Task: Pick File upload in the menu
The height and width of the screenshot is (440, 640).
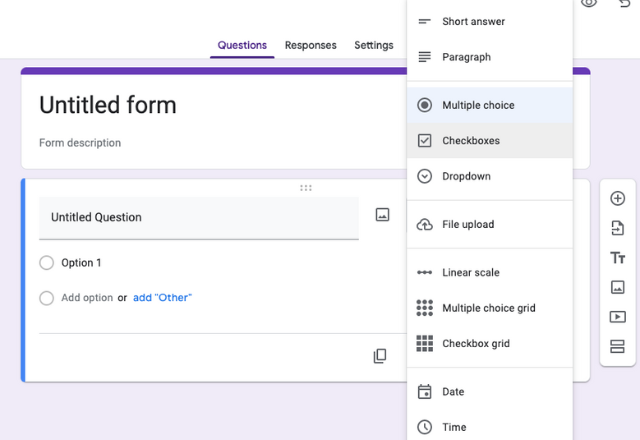Action: click(x=490, y=224)
